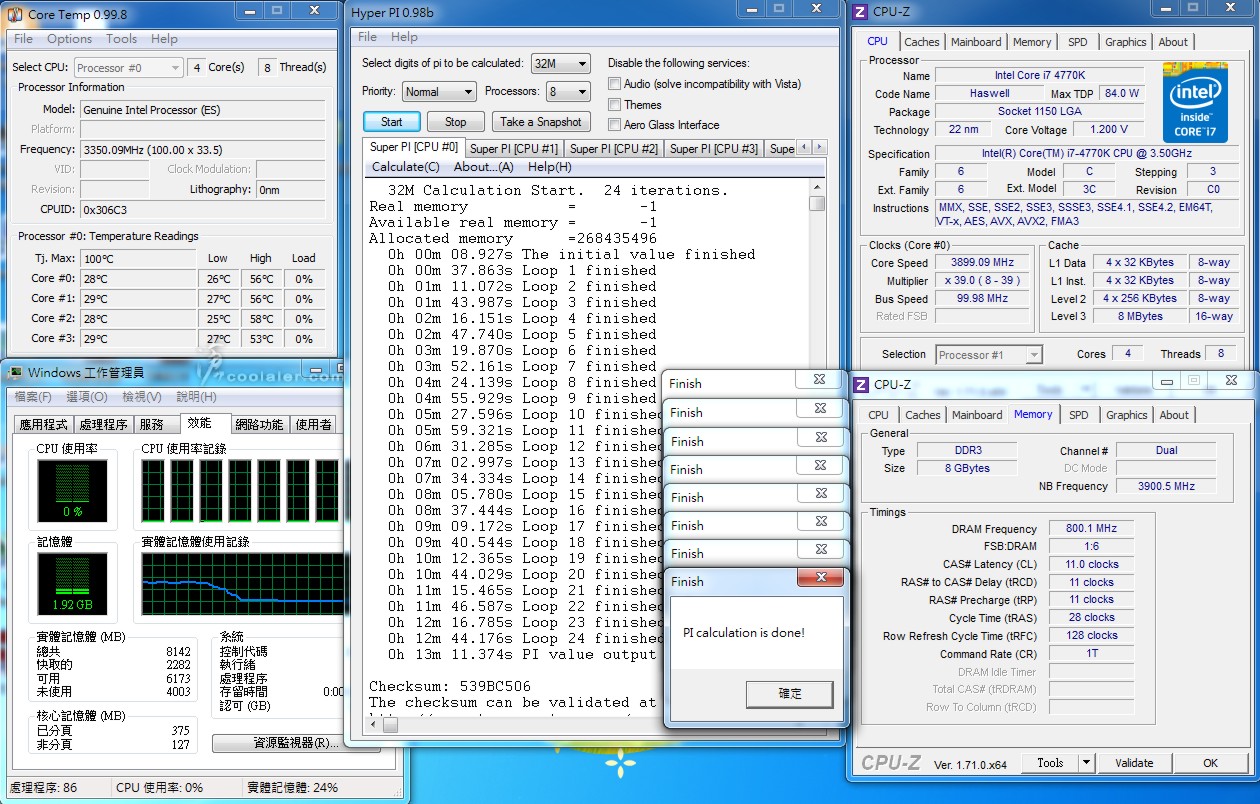The width and height of the screenshot is (1260, 804).
Task: Maximize the Core Temp window
Action: (x=277, y=9)
